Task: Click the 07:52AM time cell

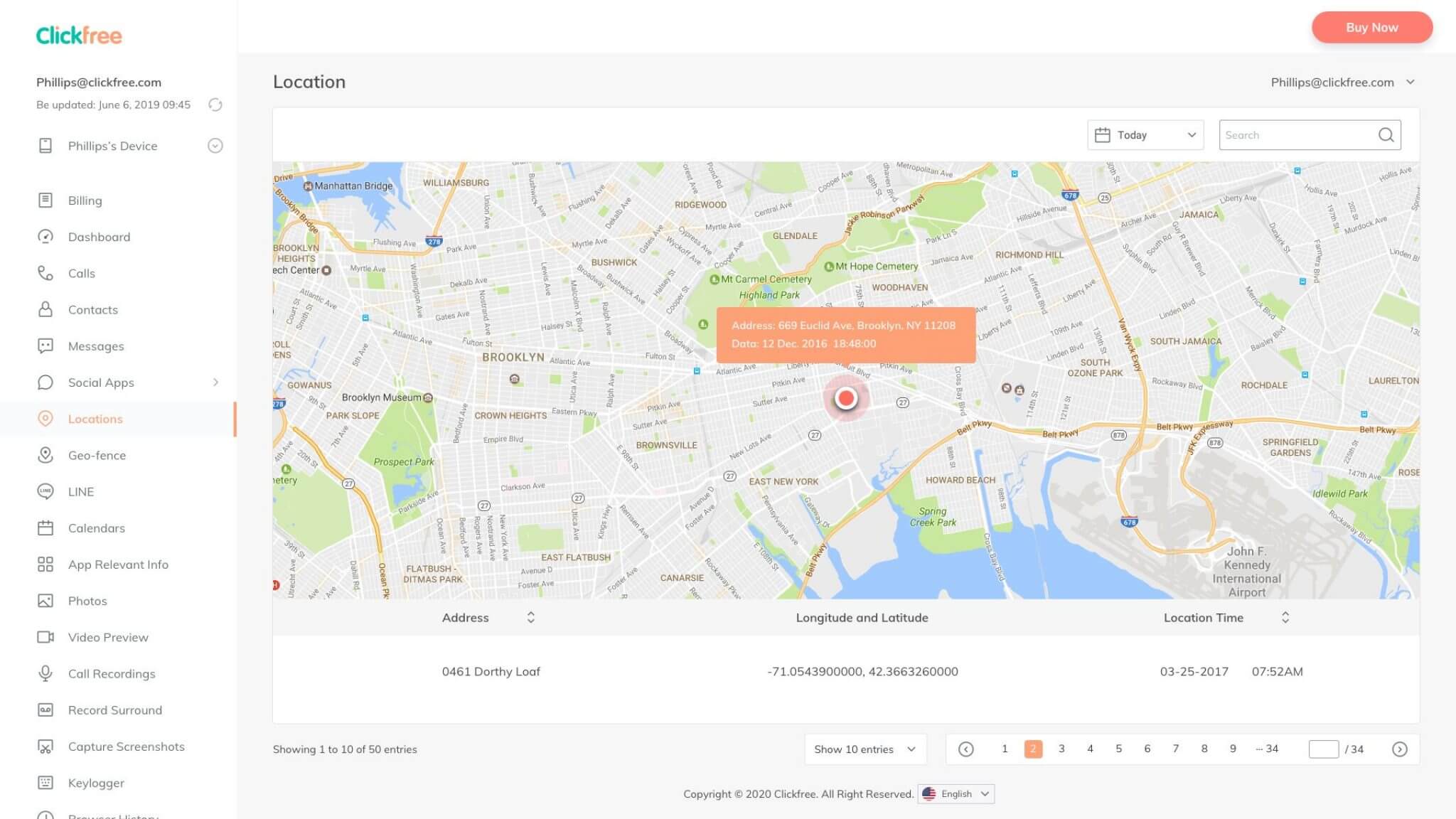Action: pos(1277,671)
